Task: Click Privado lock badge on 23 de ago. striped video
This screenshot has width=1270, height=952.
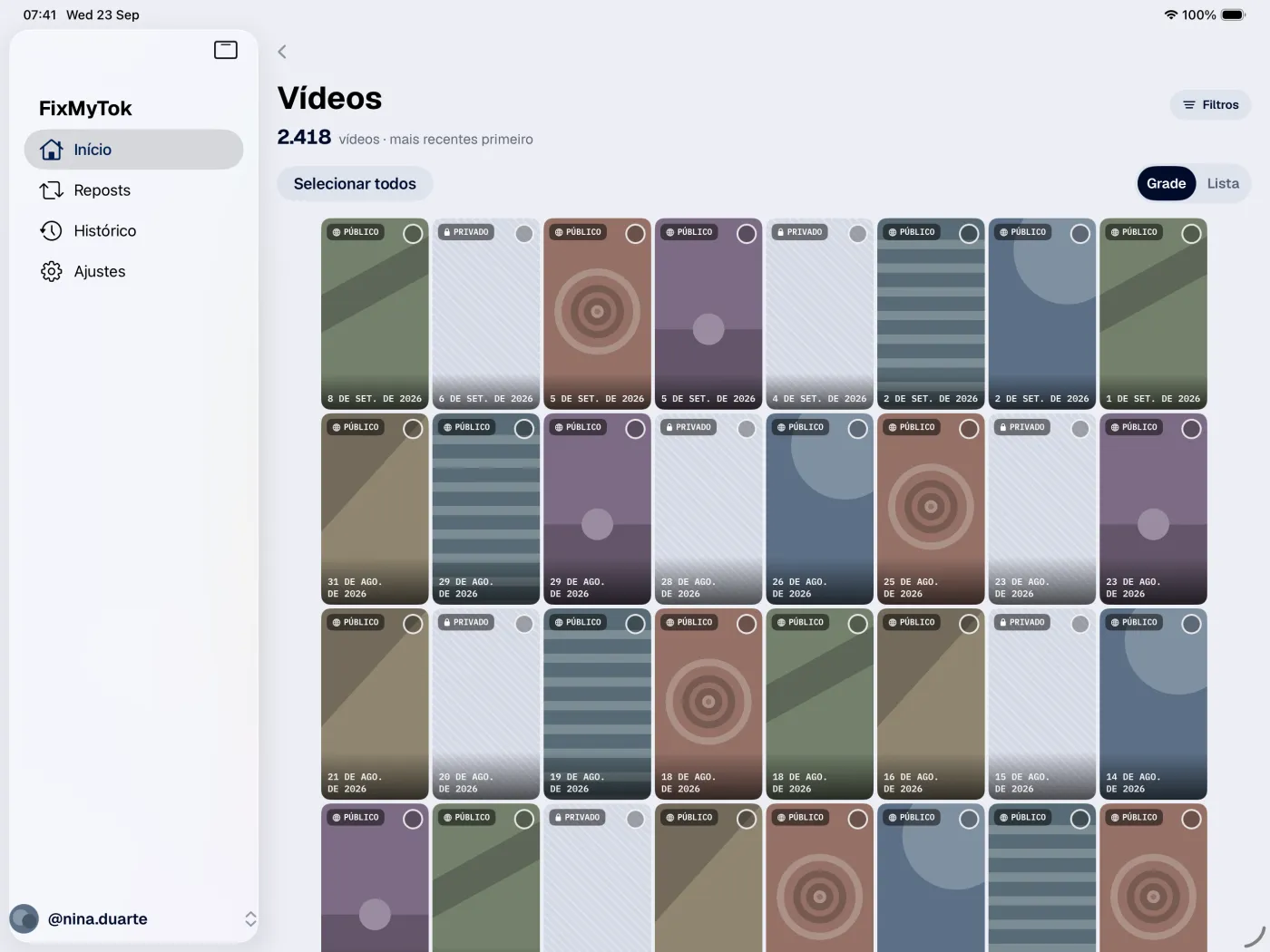Action: 1022,427
